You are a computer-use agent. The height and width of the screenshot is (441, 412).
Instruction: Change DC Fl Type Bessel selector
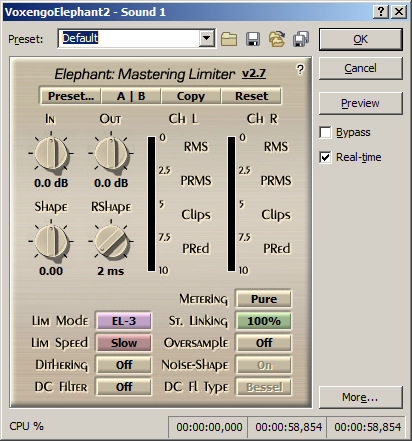[264, 387]
